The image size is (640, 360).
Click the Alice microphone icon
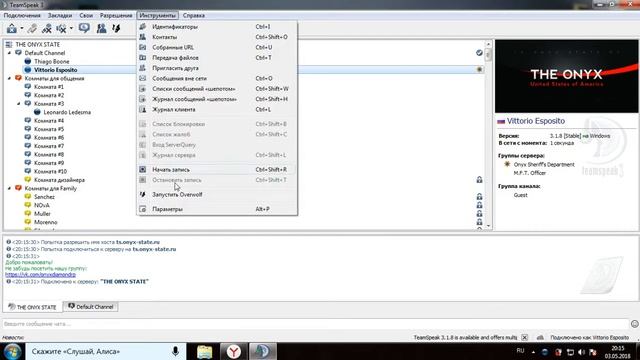tap(175, 351)
